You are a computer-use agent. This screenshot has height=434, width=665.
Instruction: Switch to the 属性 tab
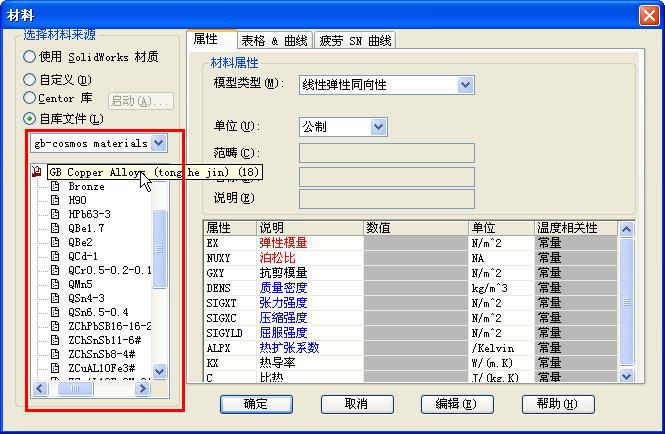(x=211, y=39)
